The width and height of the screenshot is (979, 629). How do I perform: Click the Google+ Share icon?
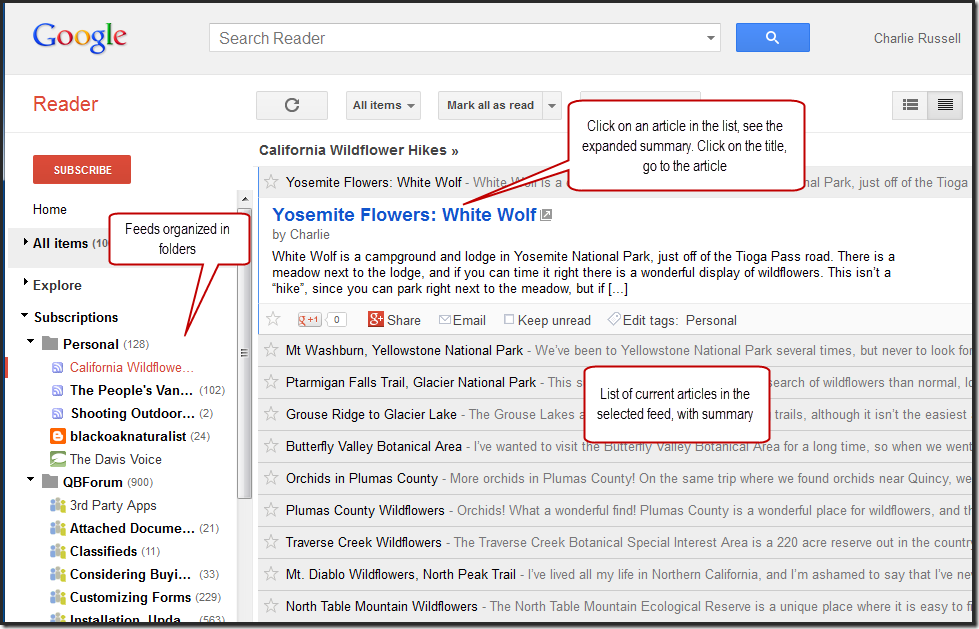pyautogui.click(x=376, y=319)
